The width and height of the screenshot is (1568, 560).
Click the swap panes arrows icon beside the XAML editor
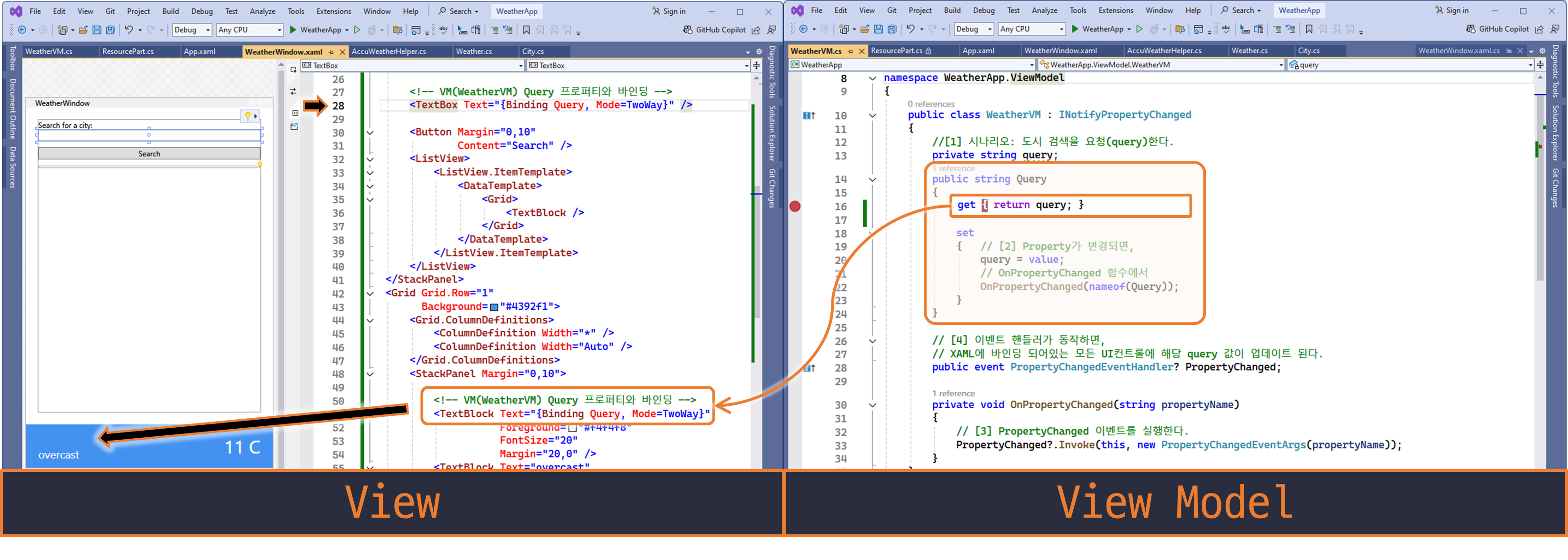(x=293, y=91)
